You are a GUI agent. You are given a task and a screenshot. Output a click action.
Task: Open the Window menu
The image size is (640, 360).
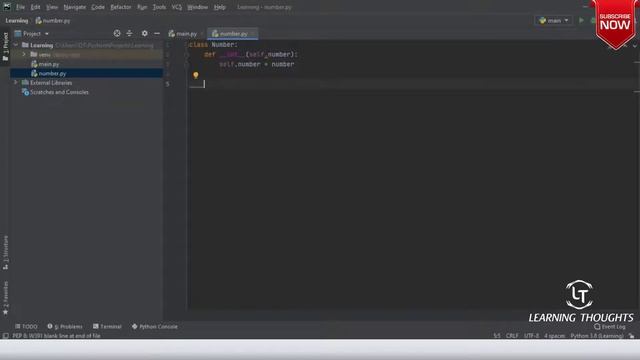(x=197, y=7)
